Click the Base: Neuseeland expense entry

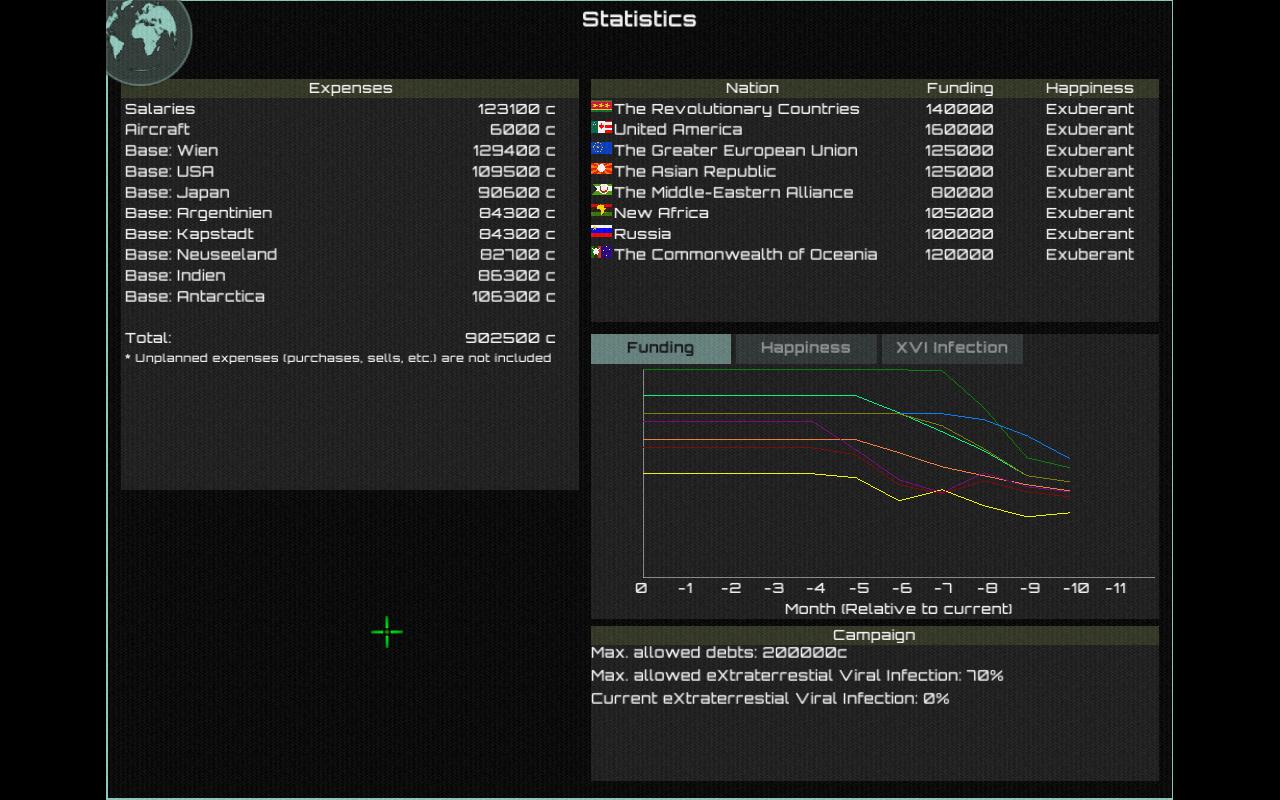(x=340, y=254)
